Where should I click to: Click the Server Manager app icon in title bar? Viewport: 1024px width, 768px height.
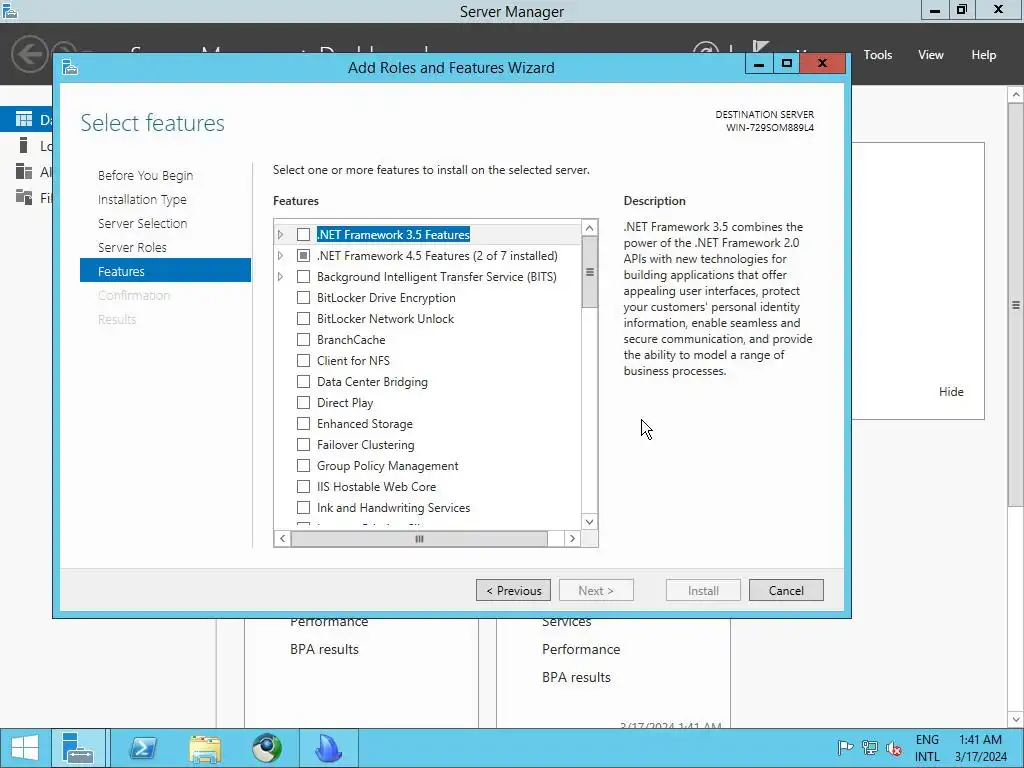point(10,10)
